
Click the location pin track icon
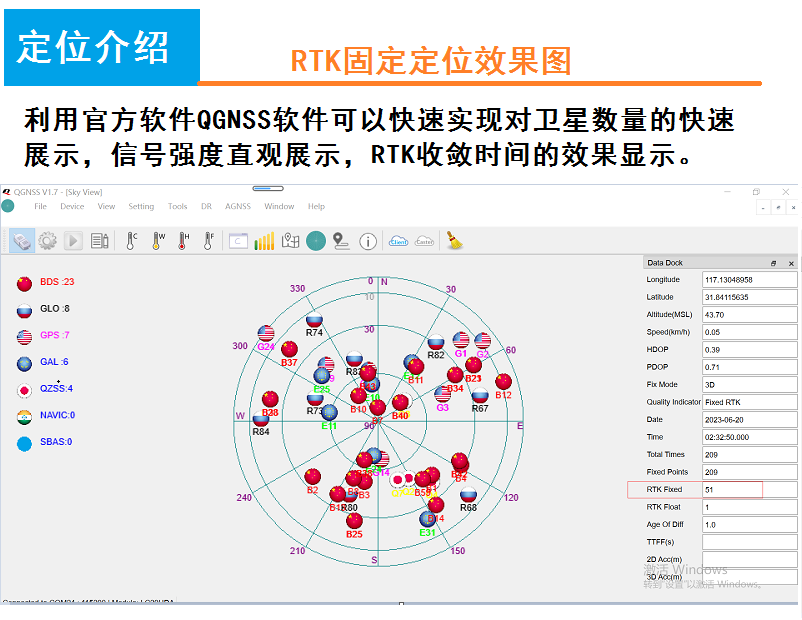[341, 241]
